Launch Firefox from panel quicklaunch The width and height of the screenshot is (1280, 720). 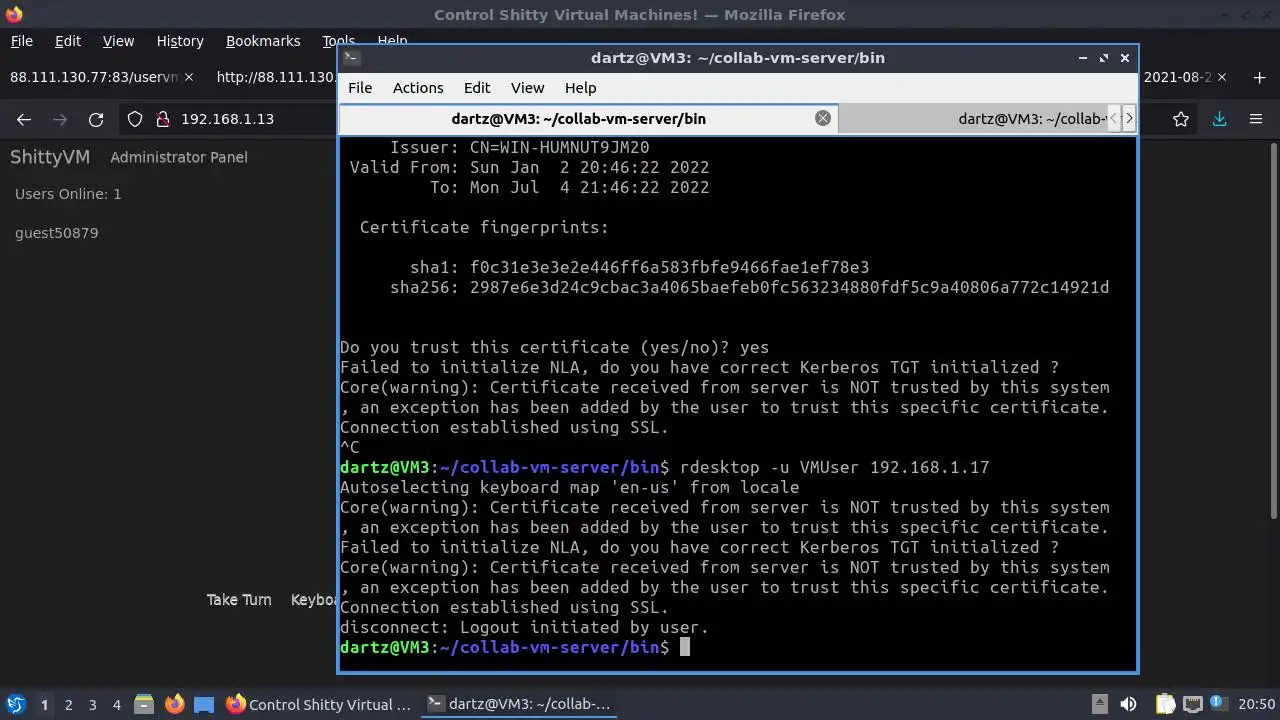(x=174, y=704)
